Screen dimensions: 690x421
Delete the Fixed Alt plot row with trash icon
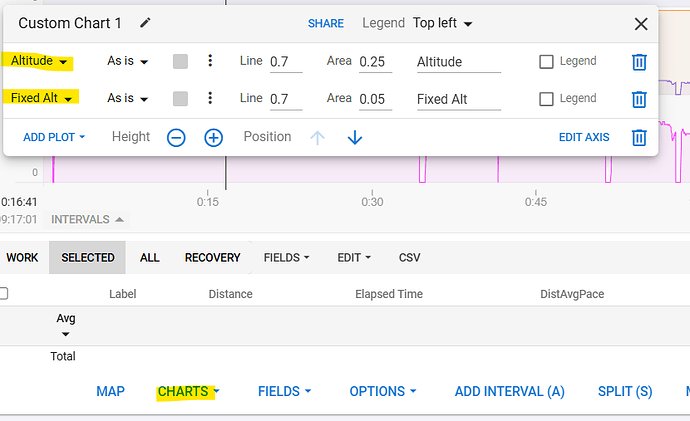tap(639, 99)
